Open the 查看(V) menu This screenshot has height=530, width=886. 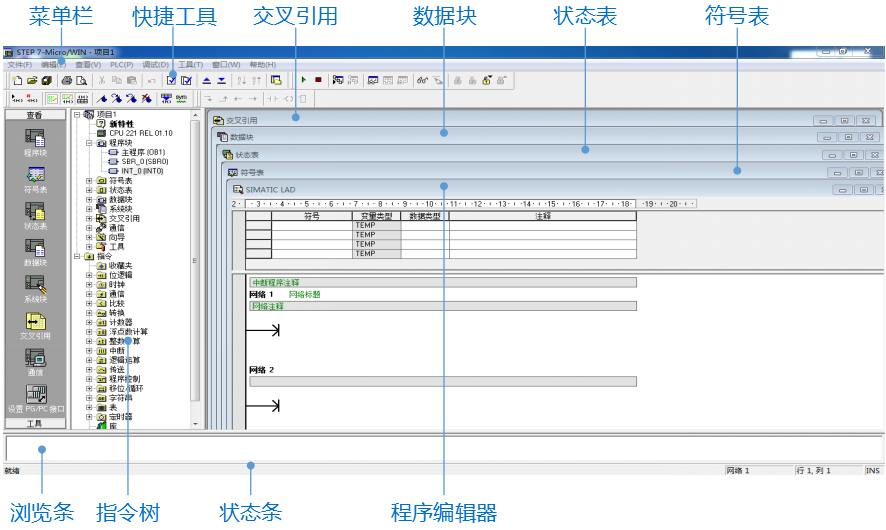(88, 65)
